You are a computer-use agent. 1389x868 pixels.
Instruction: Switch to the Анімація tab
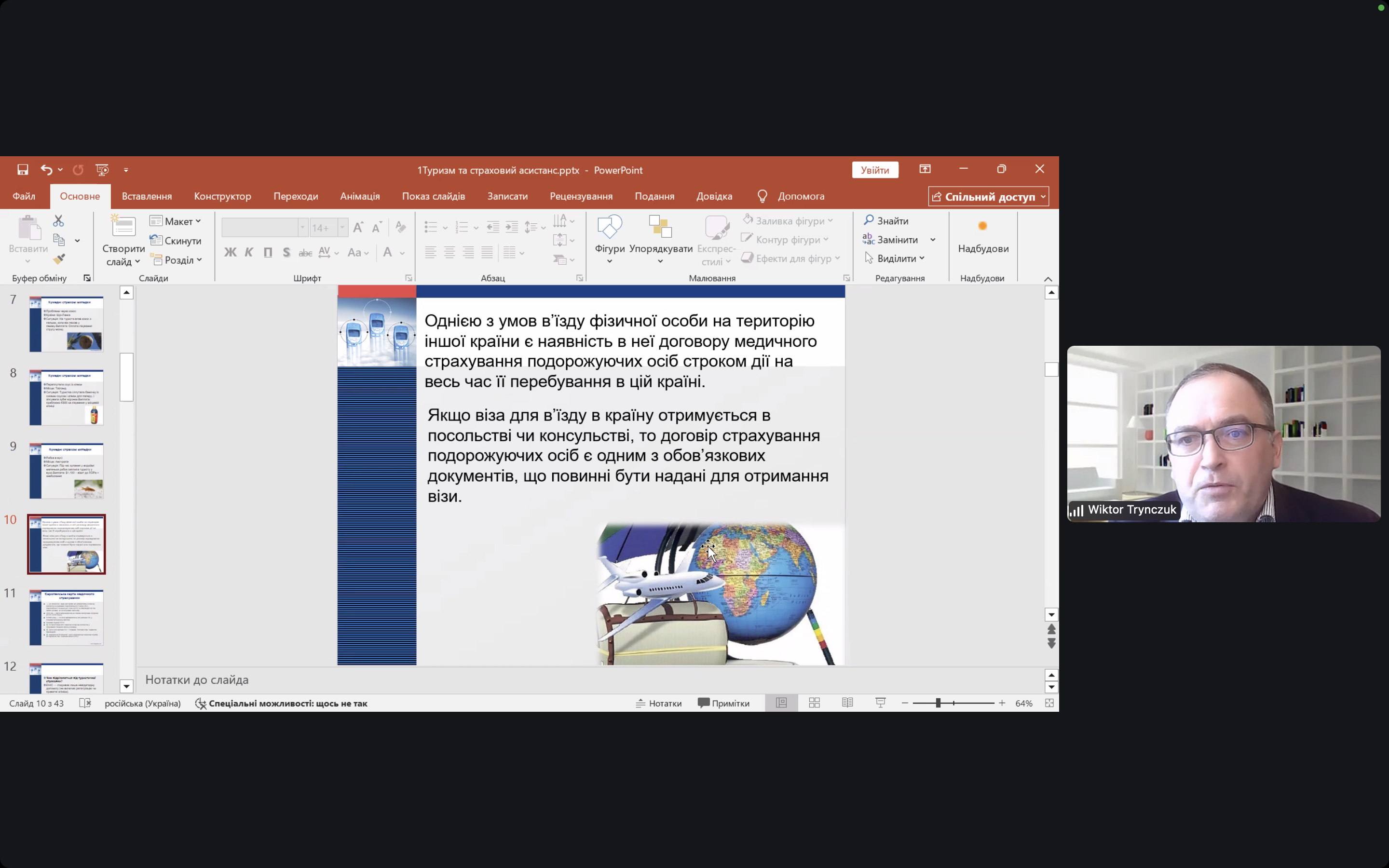[359, 196]
